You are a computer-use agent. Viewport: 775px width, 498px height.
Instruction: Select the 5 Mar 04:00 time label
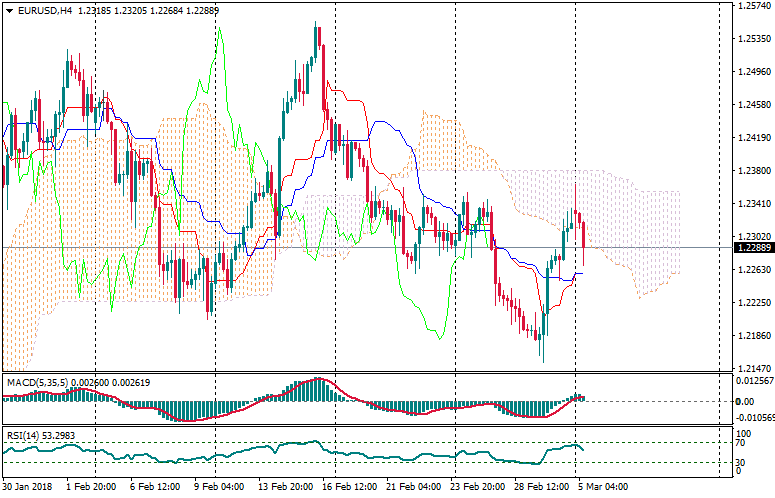coord(602,487)
